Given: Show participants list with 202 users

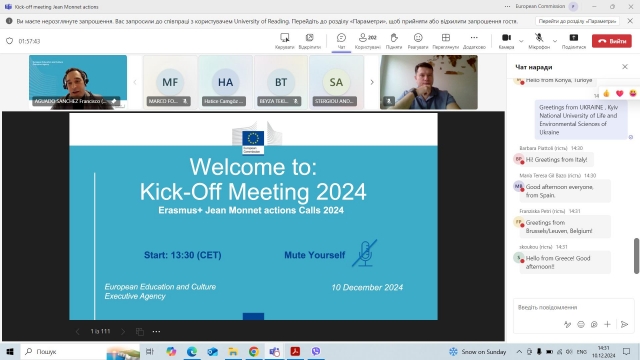Looking at the screenshot, I should (367, 41).
